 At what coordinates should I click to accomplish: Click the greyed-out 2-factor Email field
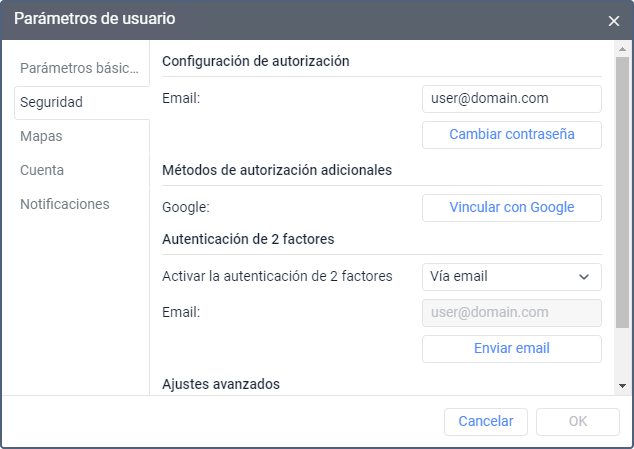click(511, 312)
